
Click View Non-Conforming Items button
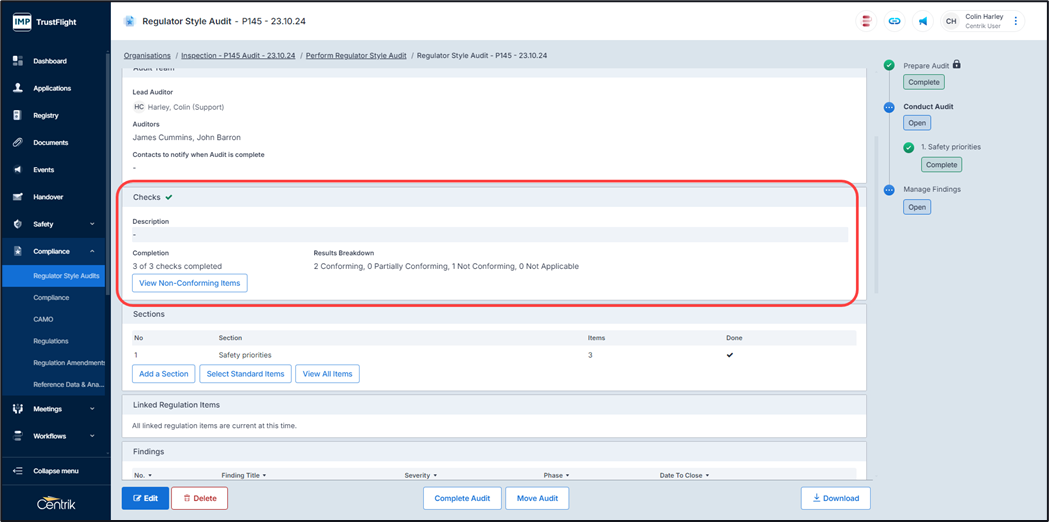click(189, 283)
